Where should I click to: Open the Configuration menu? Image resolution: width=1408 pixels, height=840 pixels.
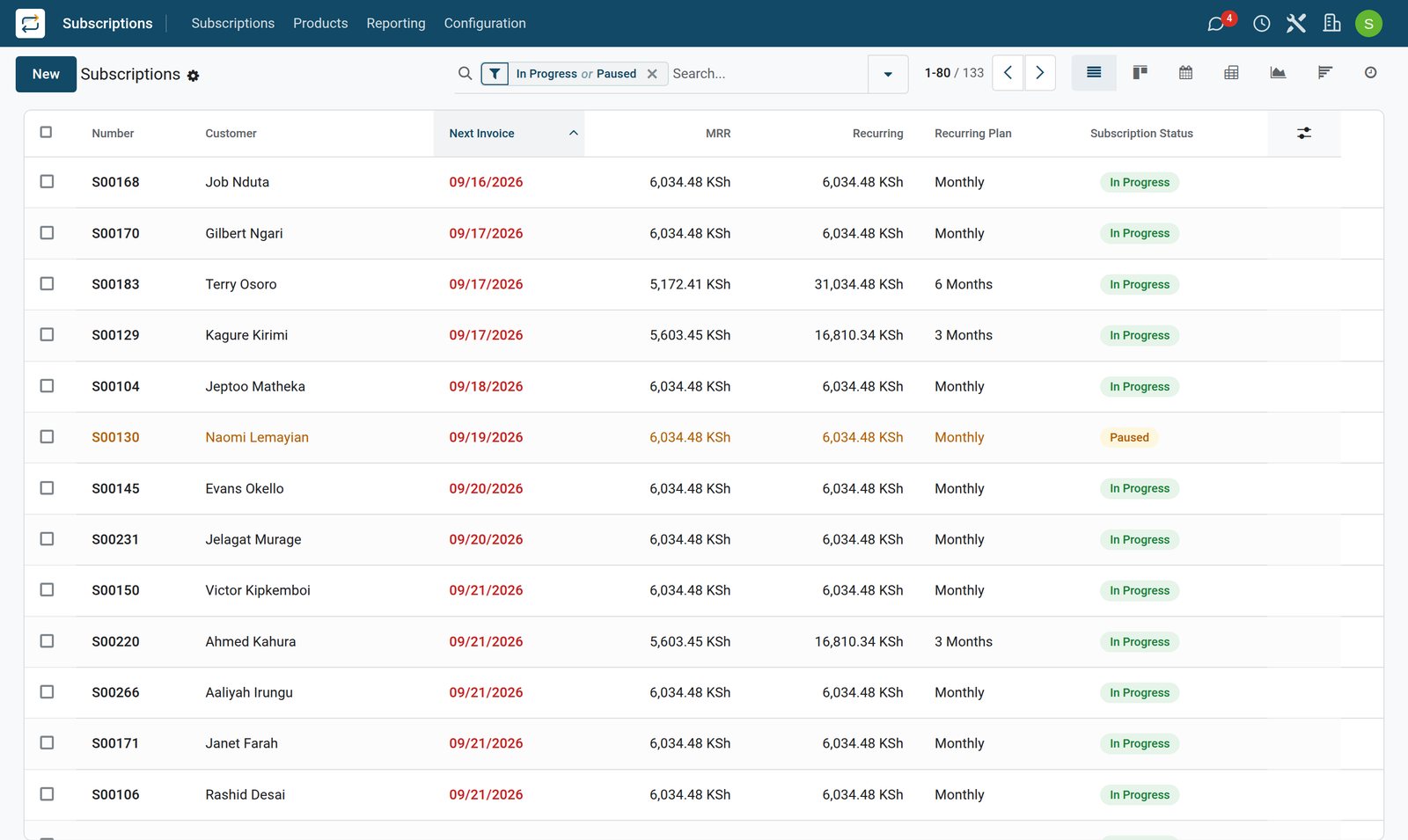485,24
